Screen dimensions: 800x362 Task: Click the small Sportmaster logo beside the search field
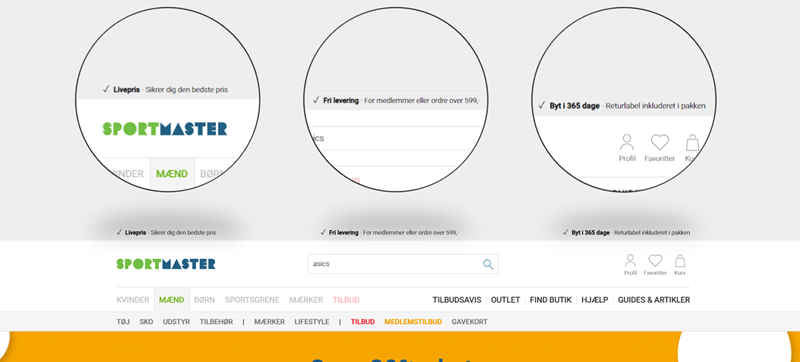click(x=166, y=264)
